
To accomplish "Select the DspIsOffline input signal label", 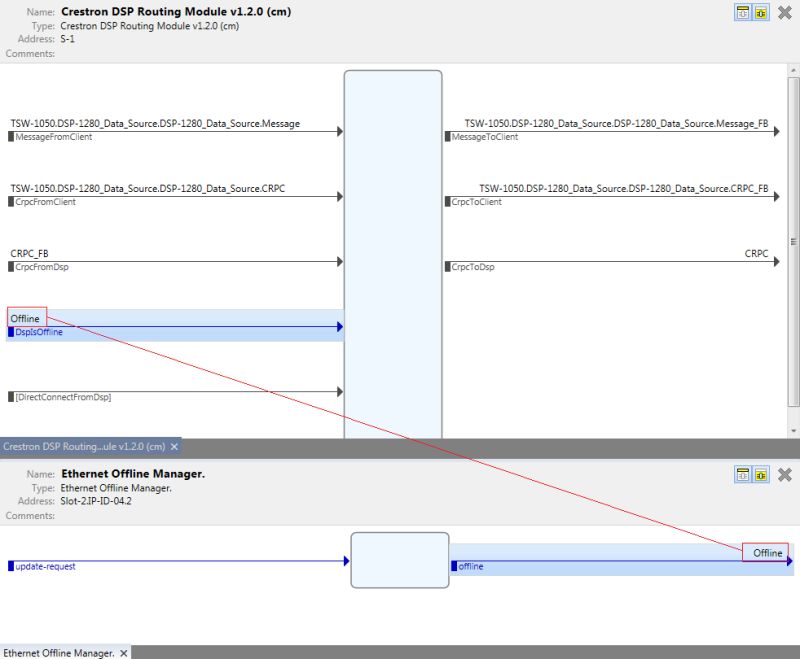I will [39, 332].
